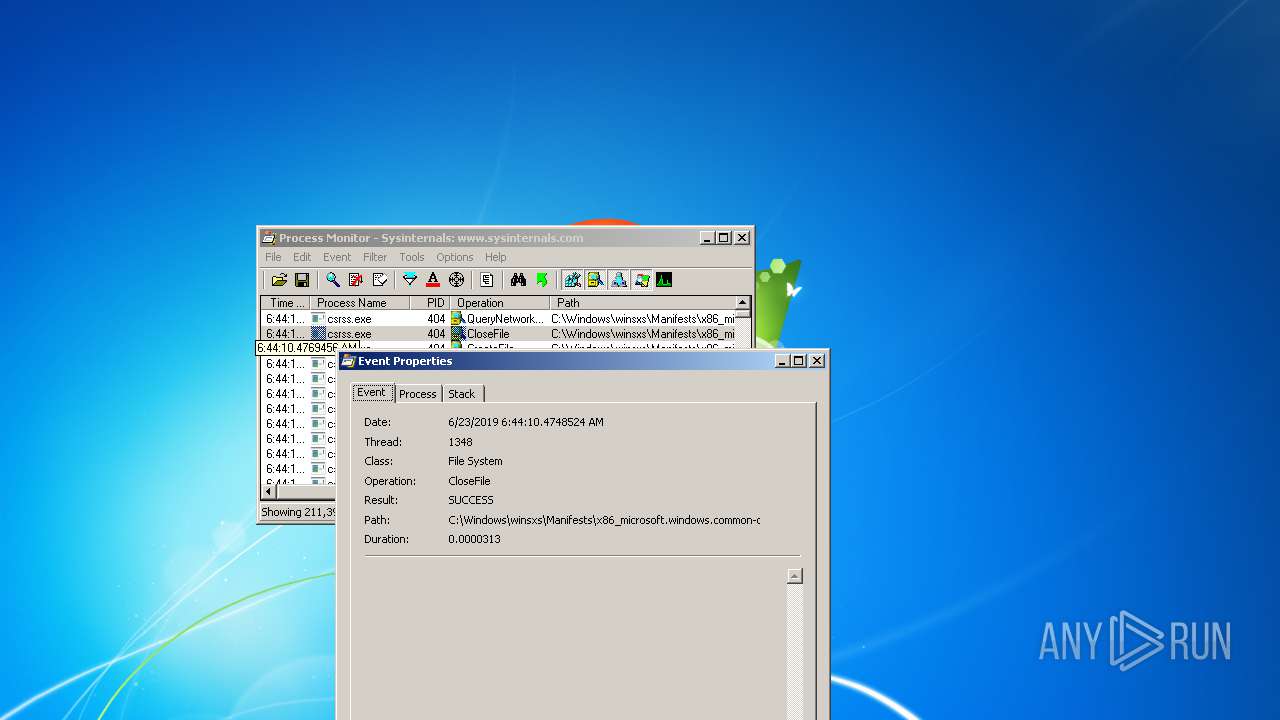Click the Open log file icon
Viewport: 1280px width, 720px height.
click(x=279, y=280)
